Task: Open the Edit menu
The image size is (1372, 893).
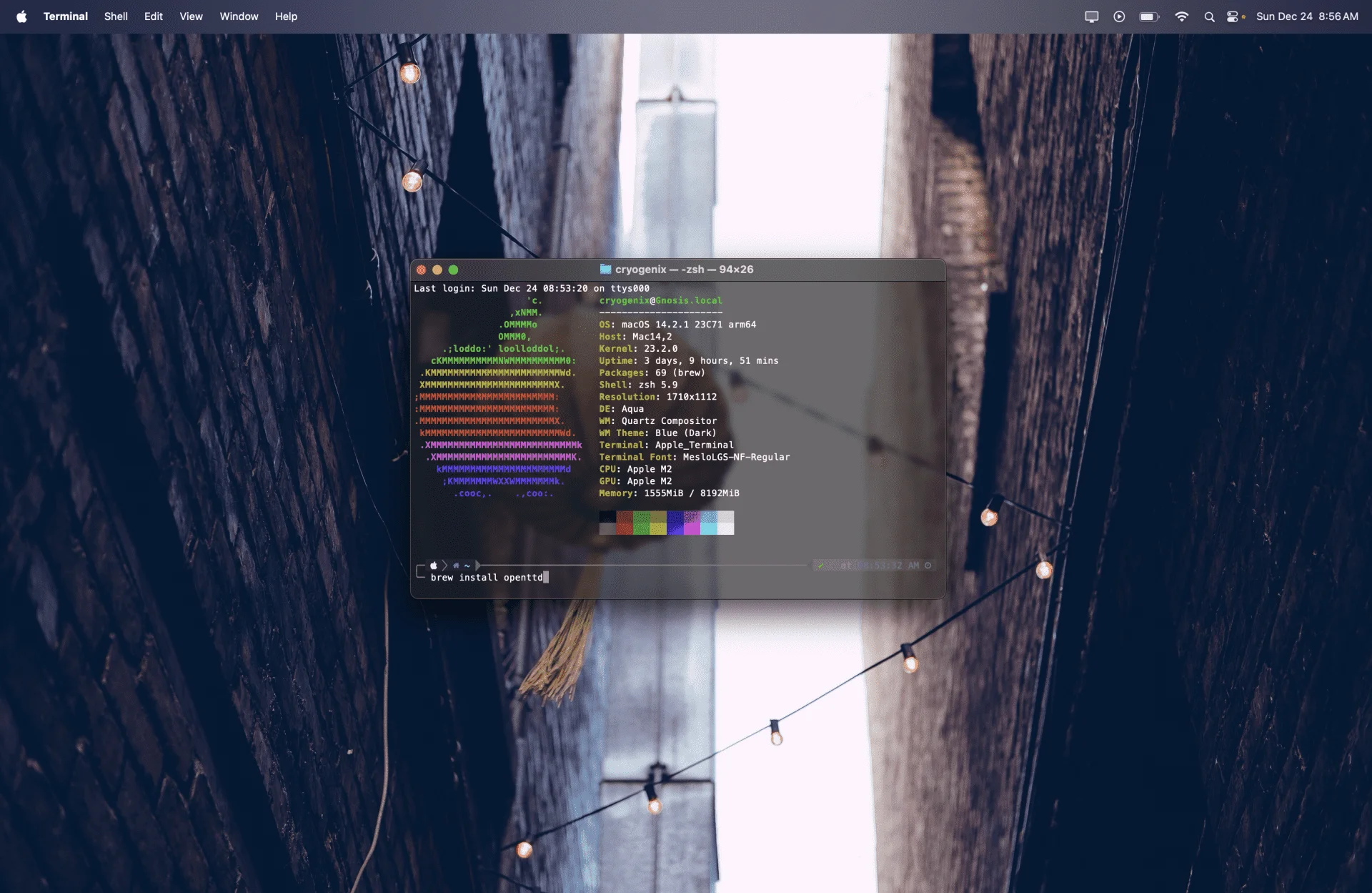Action: 154,16
